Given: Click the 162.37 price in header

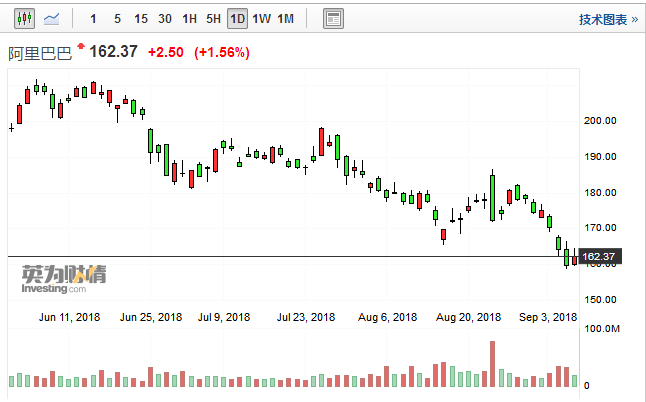Looking at the screenshot, I should pos(113,52).
